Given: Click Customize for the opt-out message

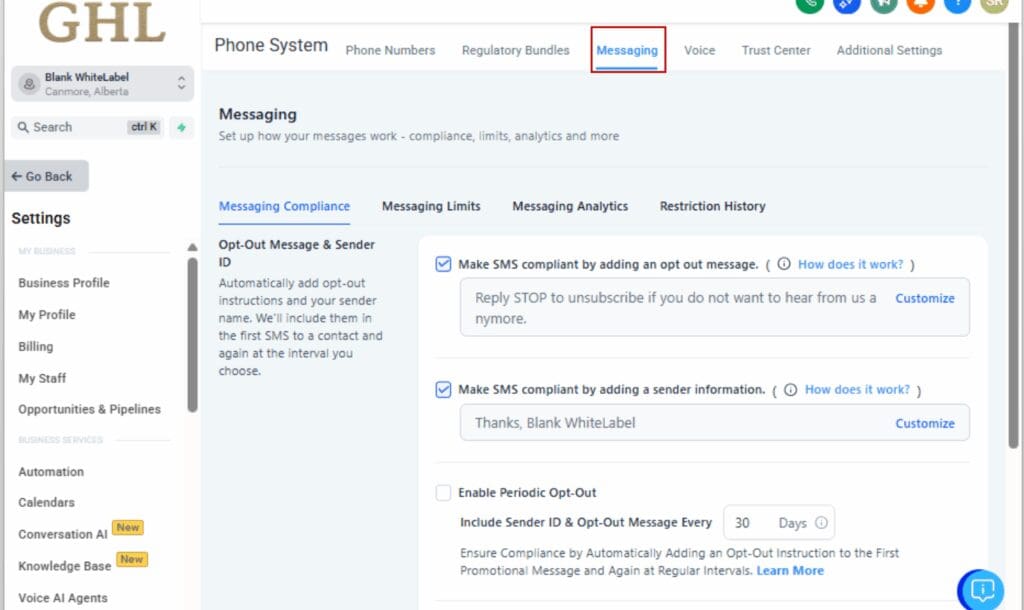Looking at the screenshot, I should coord(925,298).
